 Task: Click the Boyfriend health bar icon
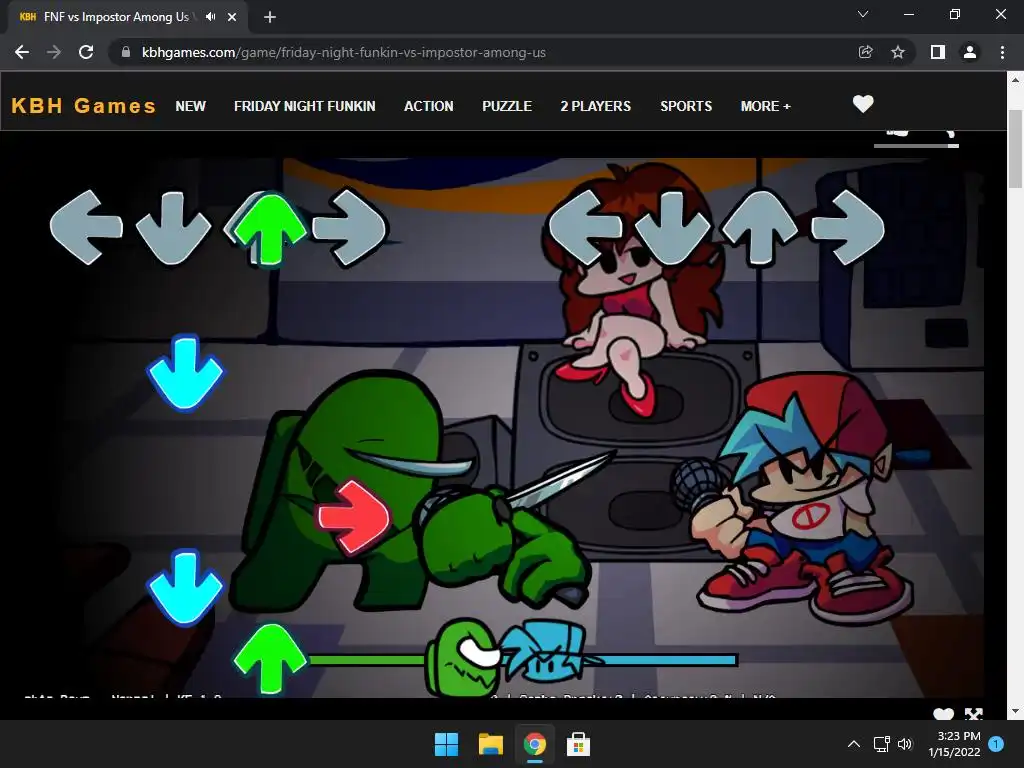coord(545,653)
